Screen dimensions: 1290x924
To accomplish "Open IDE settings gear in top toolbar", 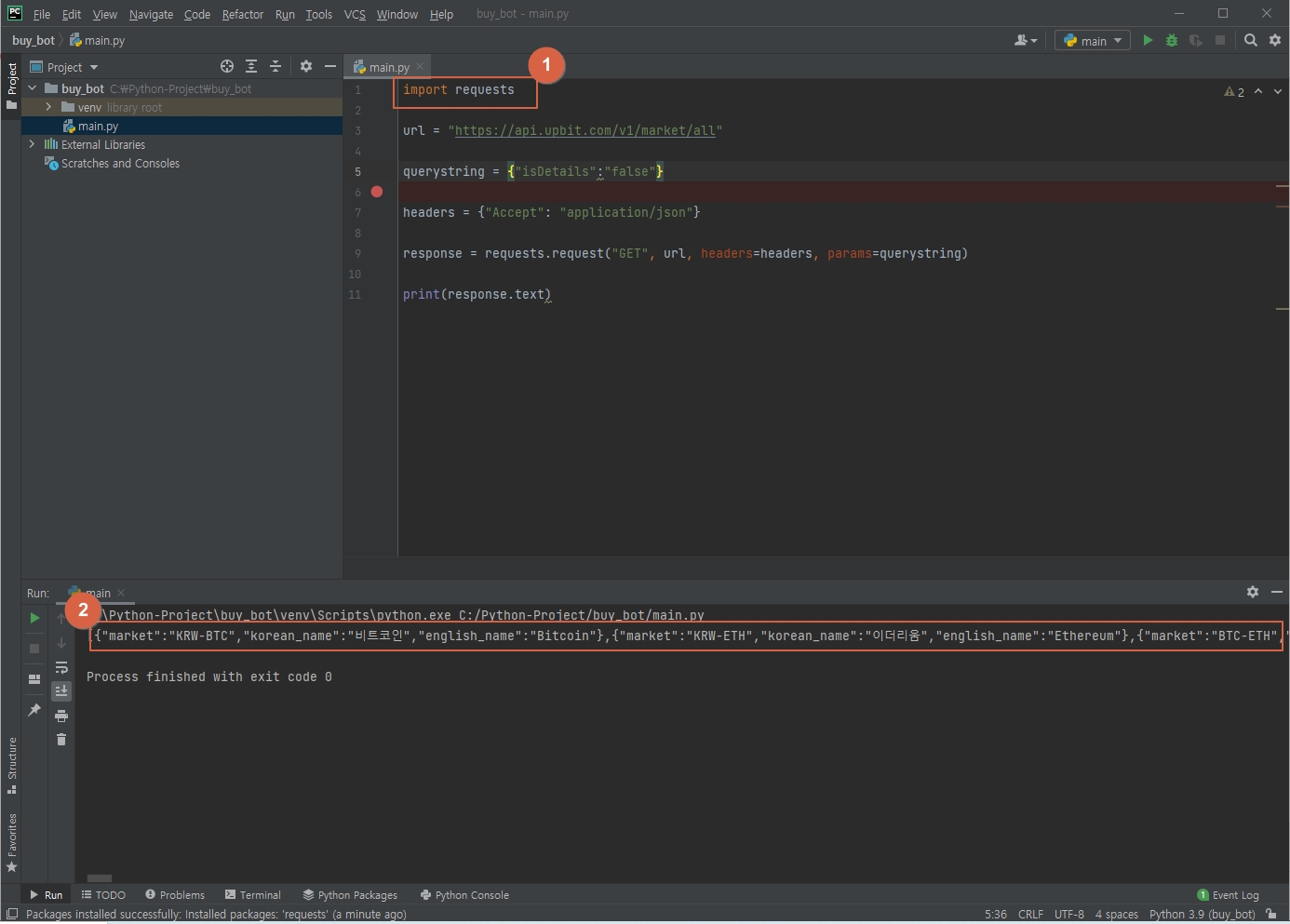I will 1275,40.
